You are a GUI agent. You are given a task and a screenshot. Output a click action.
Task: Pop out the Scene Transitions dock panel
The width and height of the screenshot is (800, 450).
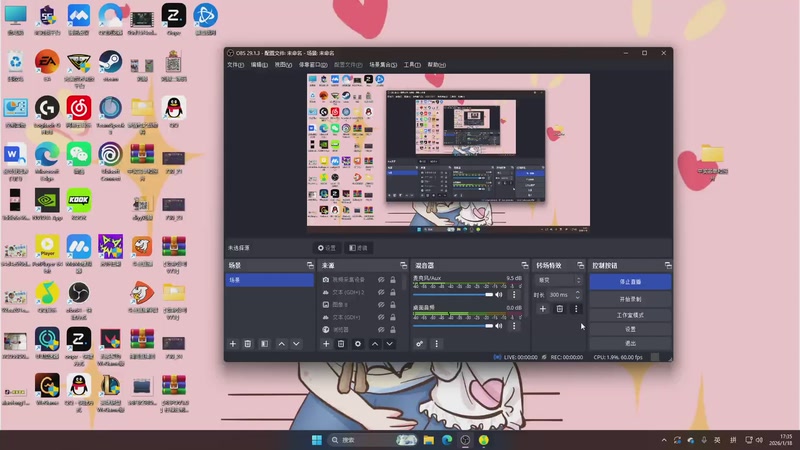(x=581, y=265)
